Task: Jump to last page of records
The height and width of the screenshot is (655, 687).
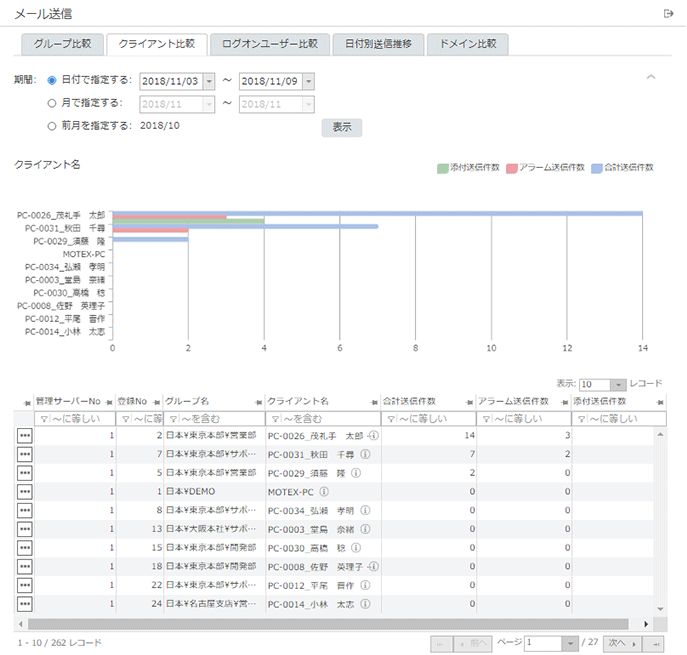Action: pyautogui.click(x=655, y=643)
